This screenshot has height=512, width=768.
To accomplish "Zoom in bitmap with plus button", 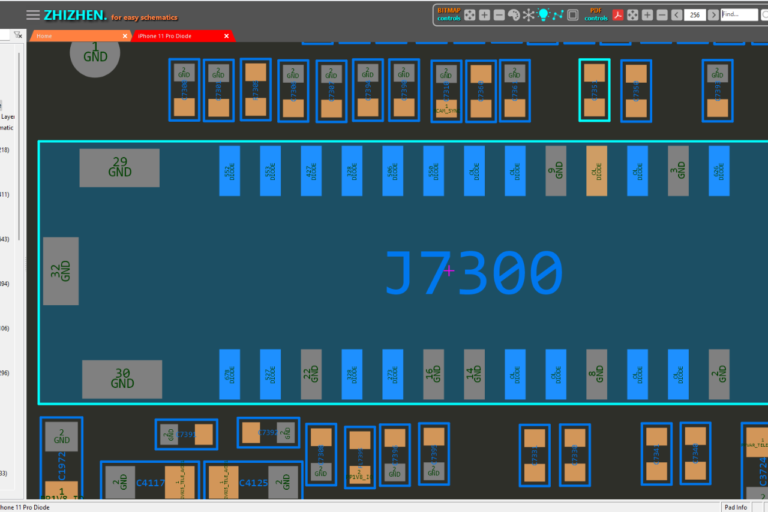I will point(484,15).
